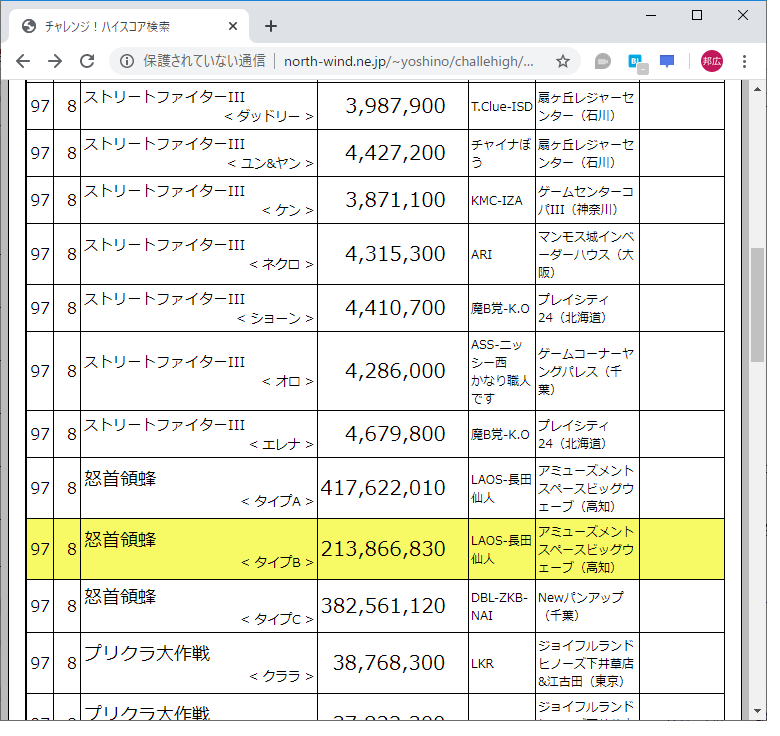This screenshot has width=780, height=736.
Task: Select the score 4,679,800
Action: [395, 434]
